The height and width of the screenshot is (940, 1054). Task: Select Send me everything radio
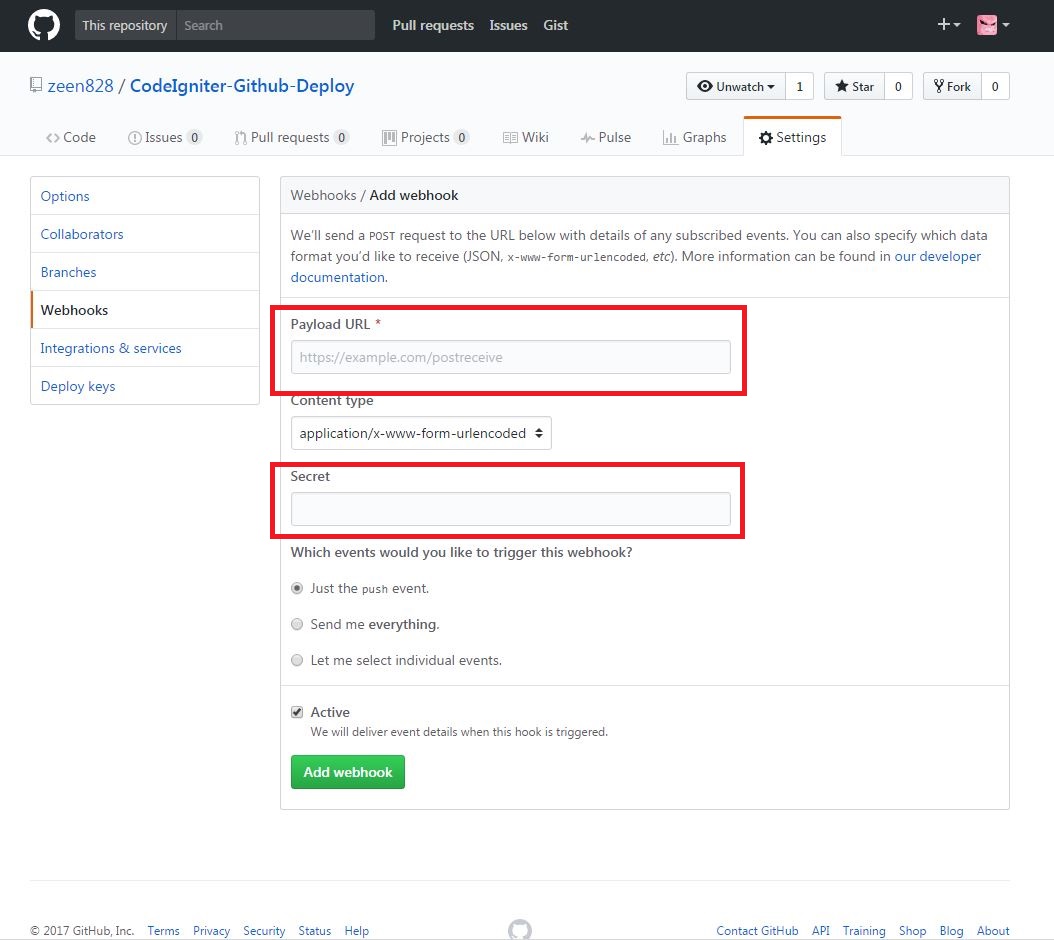tap(297, 624)
